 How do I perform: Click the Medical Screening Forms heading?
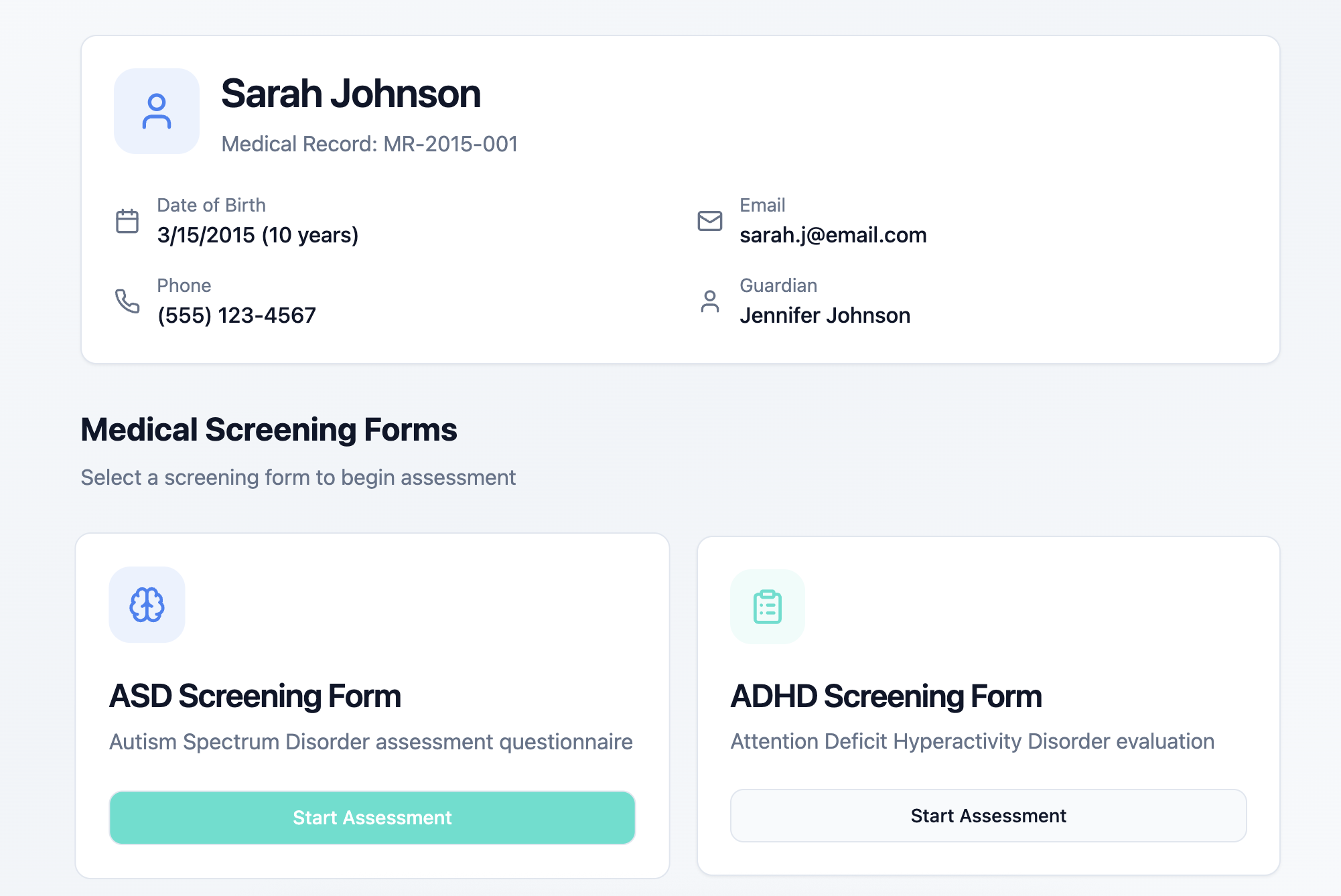269,430
